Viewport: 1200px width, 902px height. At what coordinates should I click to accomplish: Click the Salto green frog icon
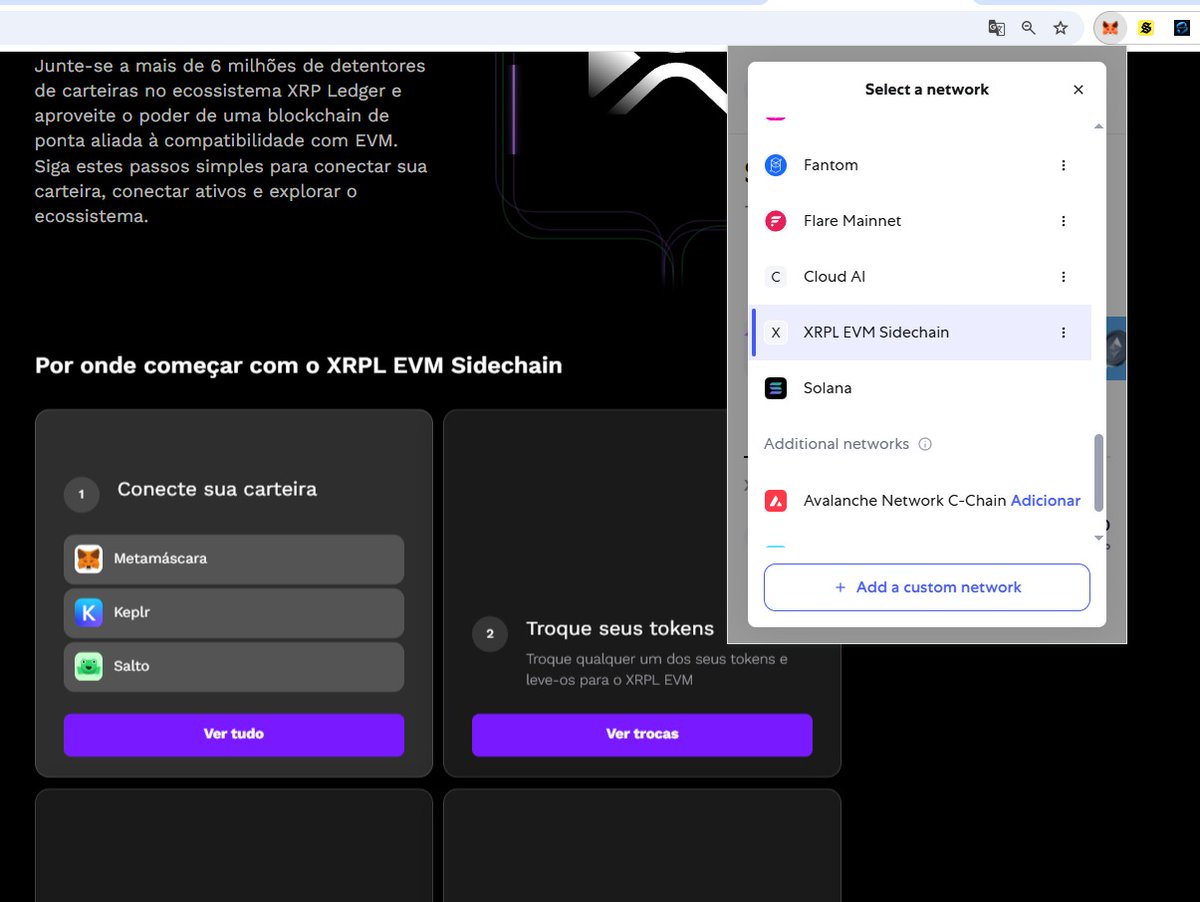tap(89, 667)
